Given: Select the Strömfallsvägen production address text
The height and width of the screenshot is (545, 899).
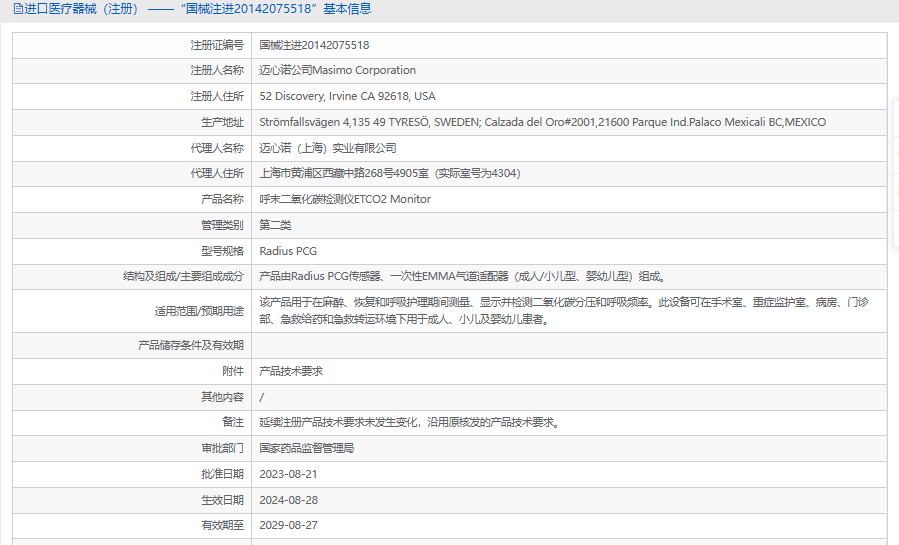Looking at the screenshot, I should [542, 122].
